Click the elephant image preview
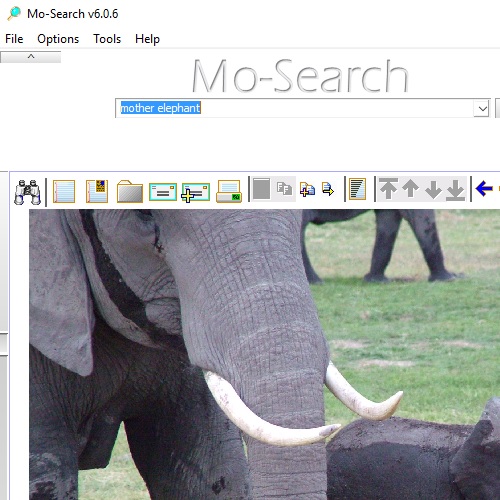The image size is (500, 500). [x=265, y=355]
